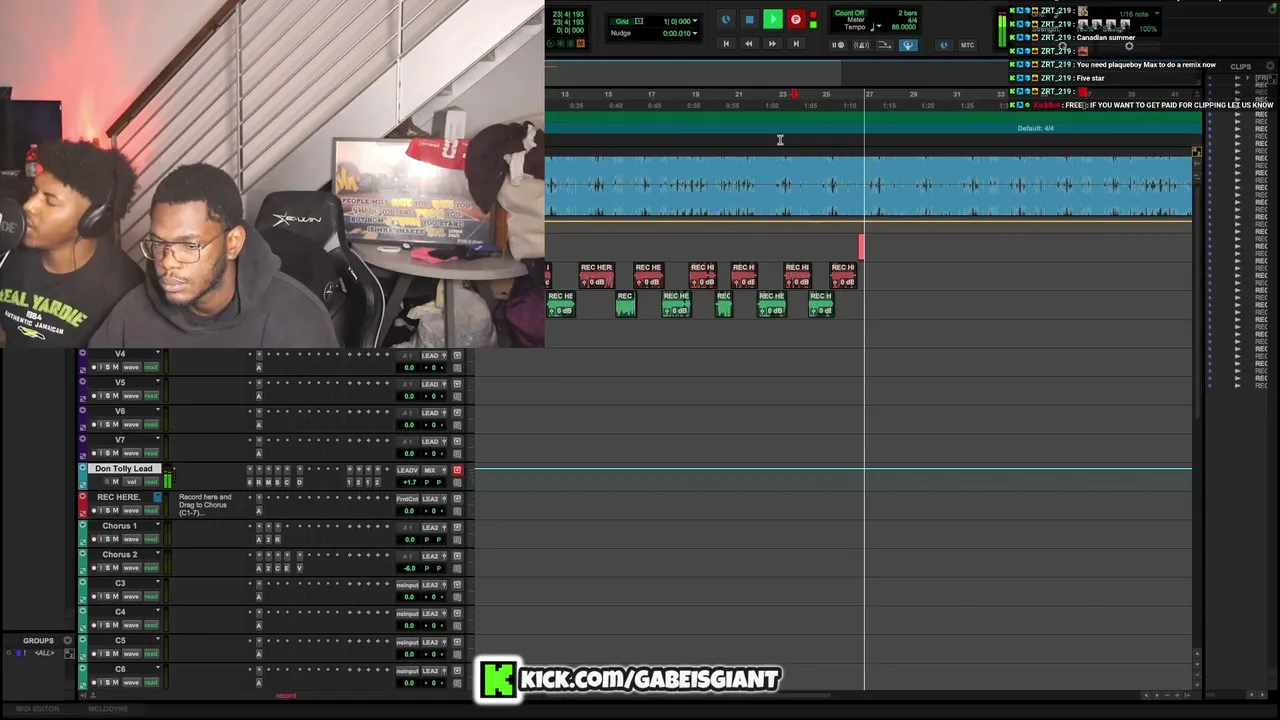Toggle input monitoring on the C3 track
Image resolution: width=1280 pixels, height=720 pixels.
pyautogui.click(x=100, y=597)
